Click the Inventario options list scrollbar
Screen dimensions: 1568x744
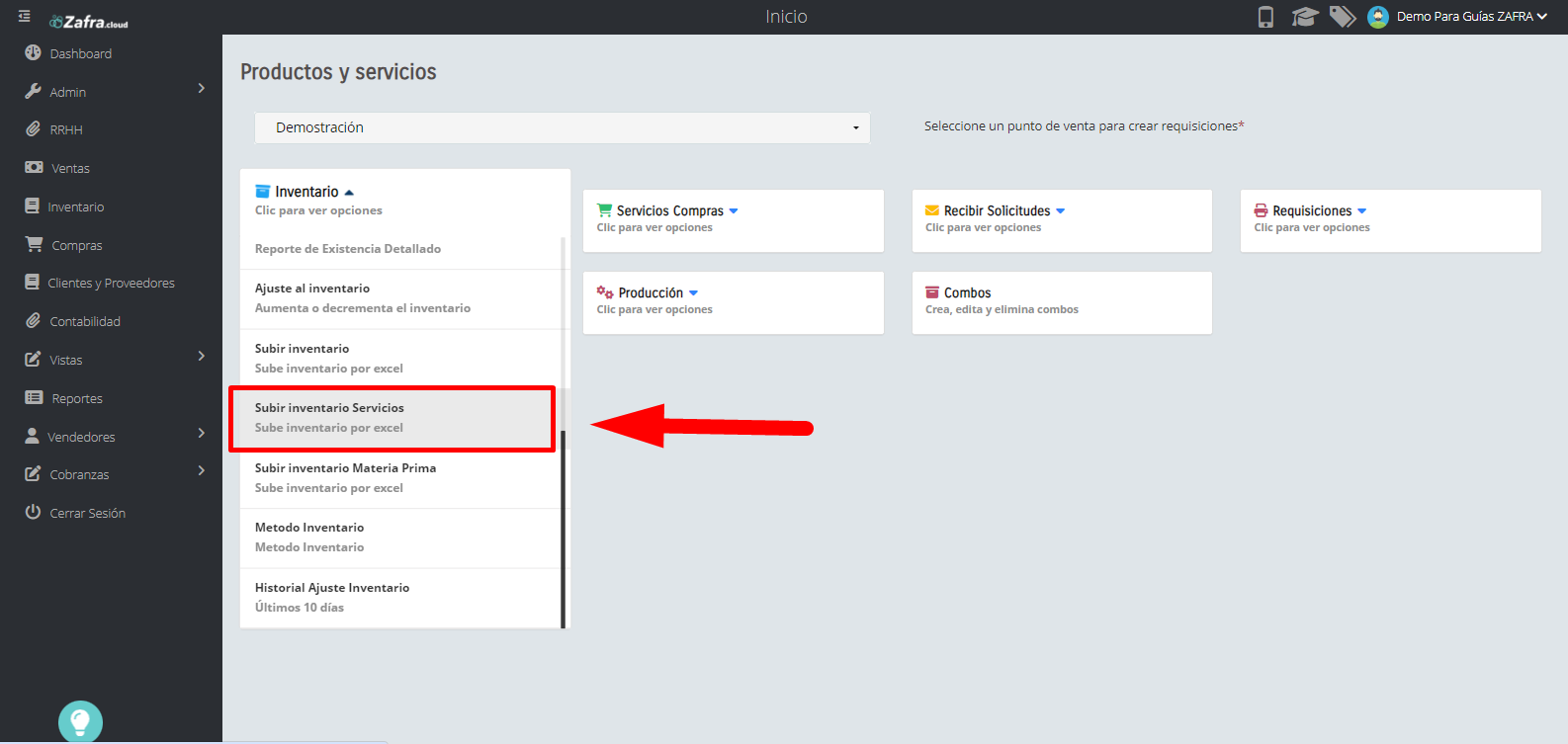click(x=564, y=529)
